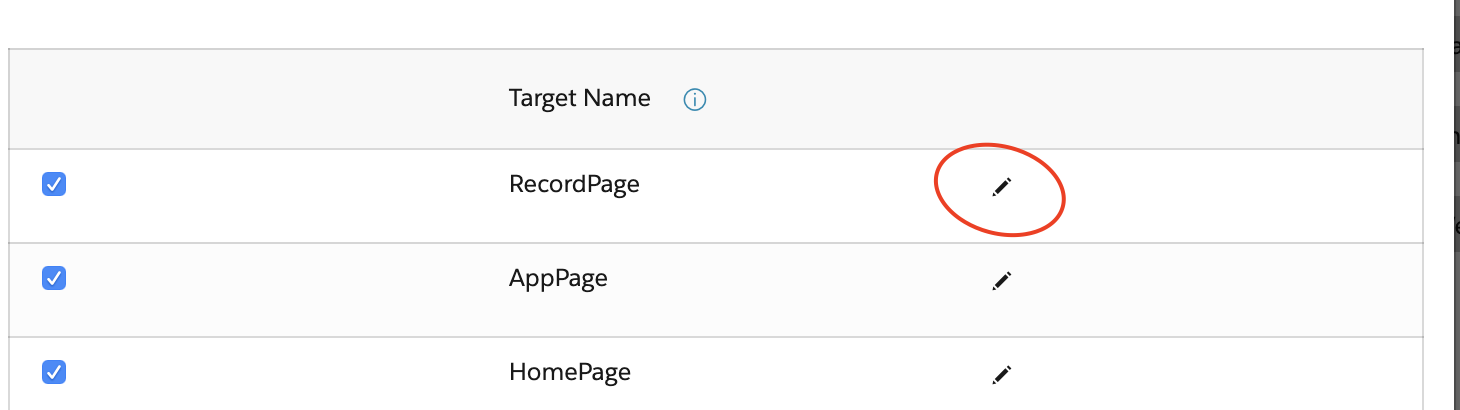Image resolution: width=1460 pixels, height=410 pixels.
Task: Click the dark vertical bar at the right edge
Action: 1456,205
